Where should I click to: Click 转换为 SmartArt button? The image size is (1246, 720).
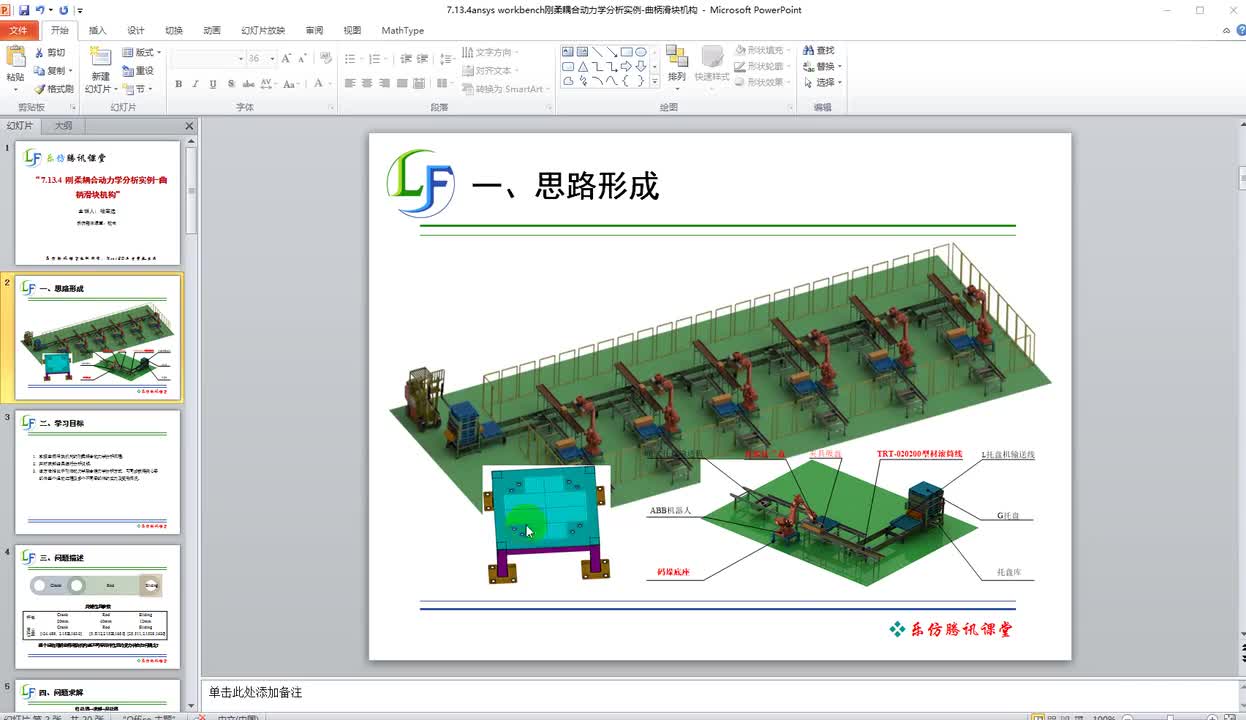505,89
